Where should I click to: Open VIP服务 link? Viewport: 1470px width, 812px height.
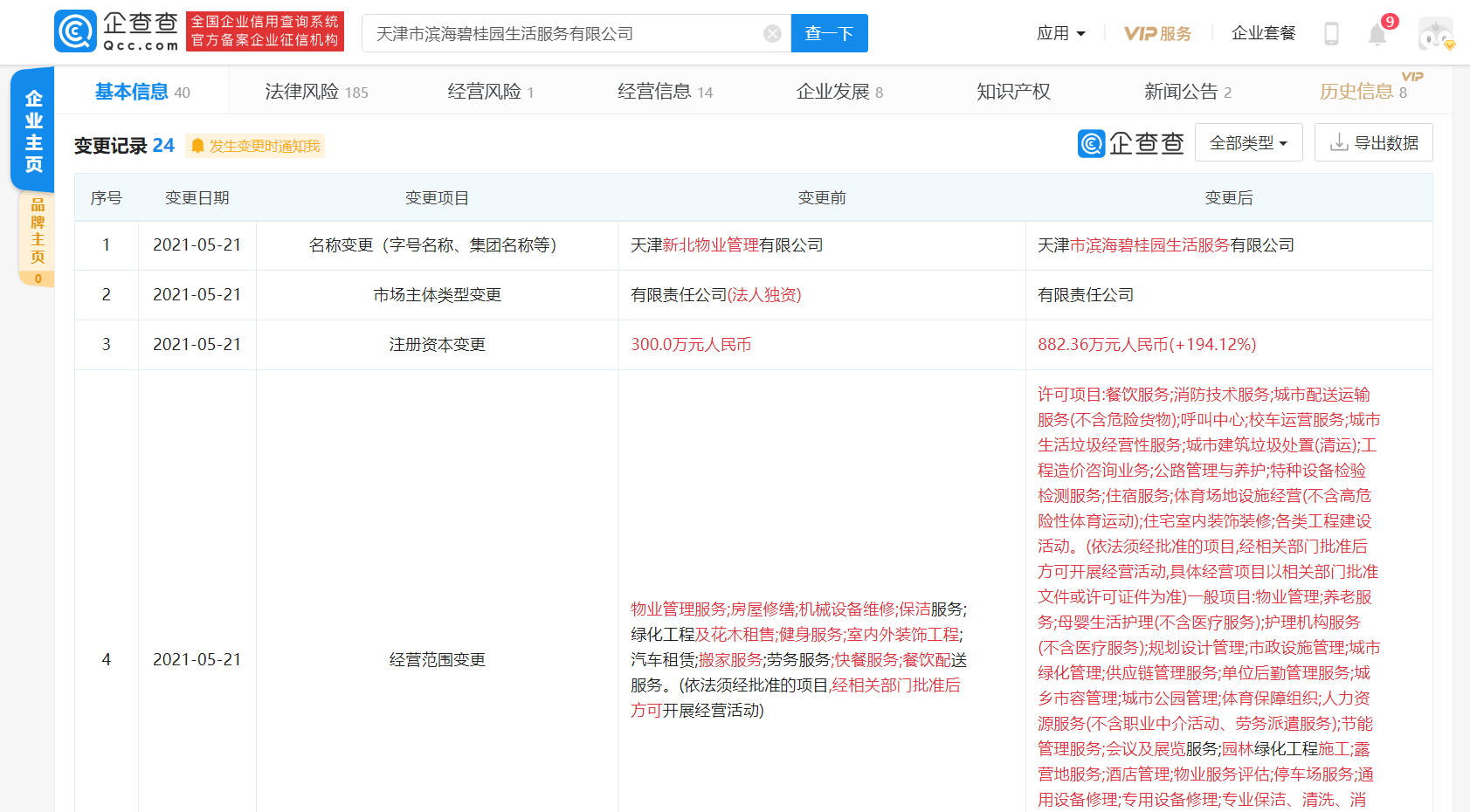(1157, 33)
